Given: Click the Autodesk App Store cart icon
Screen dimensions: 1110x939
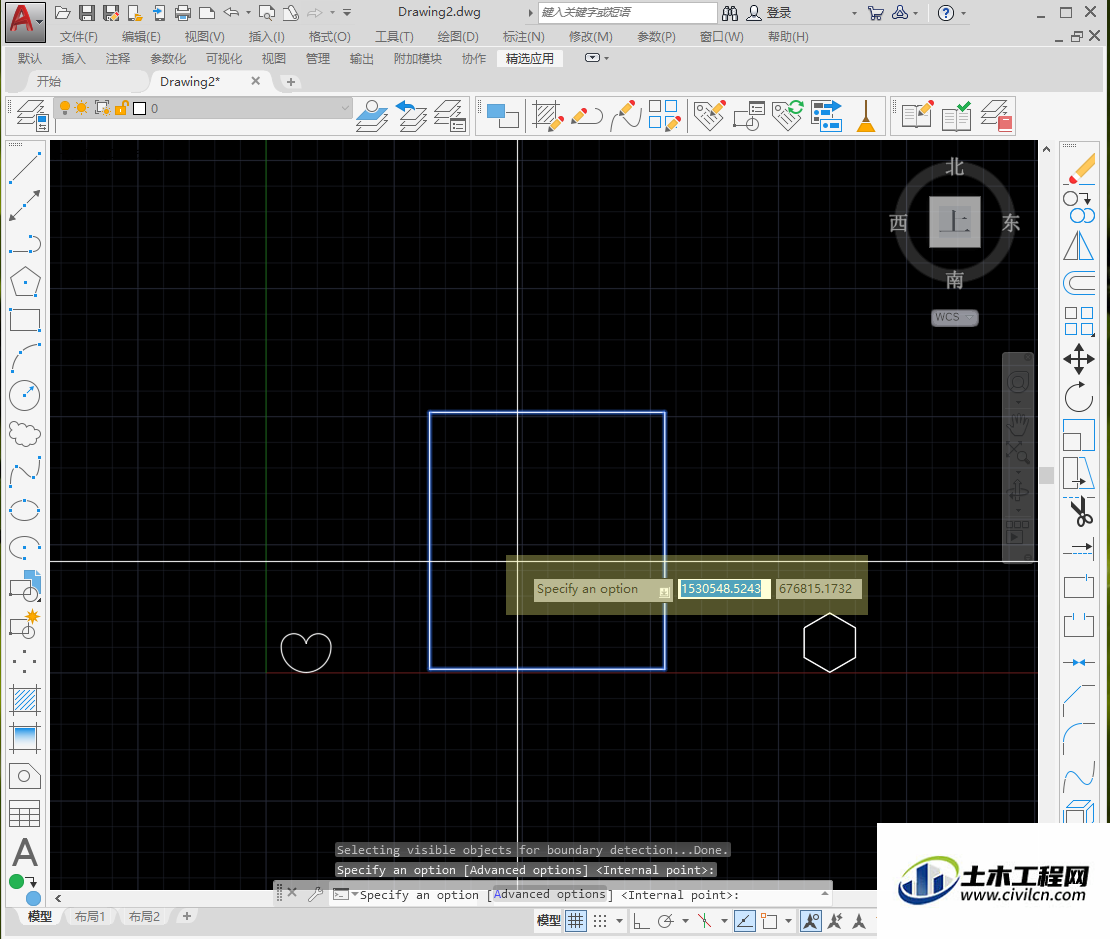Looking at the screenshot, I should coord(876,13).
